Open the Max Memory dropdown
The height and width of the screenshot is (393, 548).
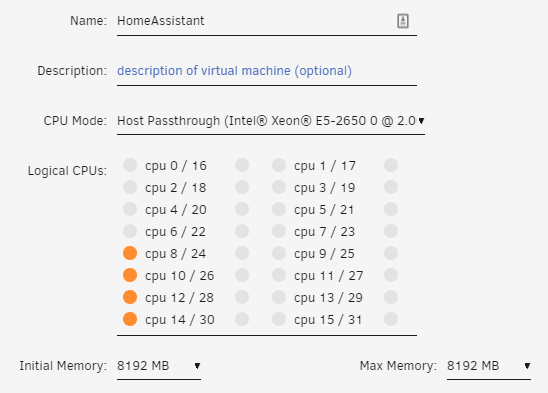coord(489,366)
